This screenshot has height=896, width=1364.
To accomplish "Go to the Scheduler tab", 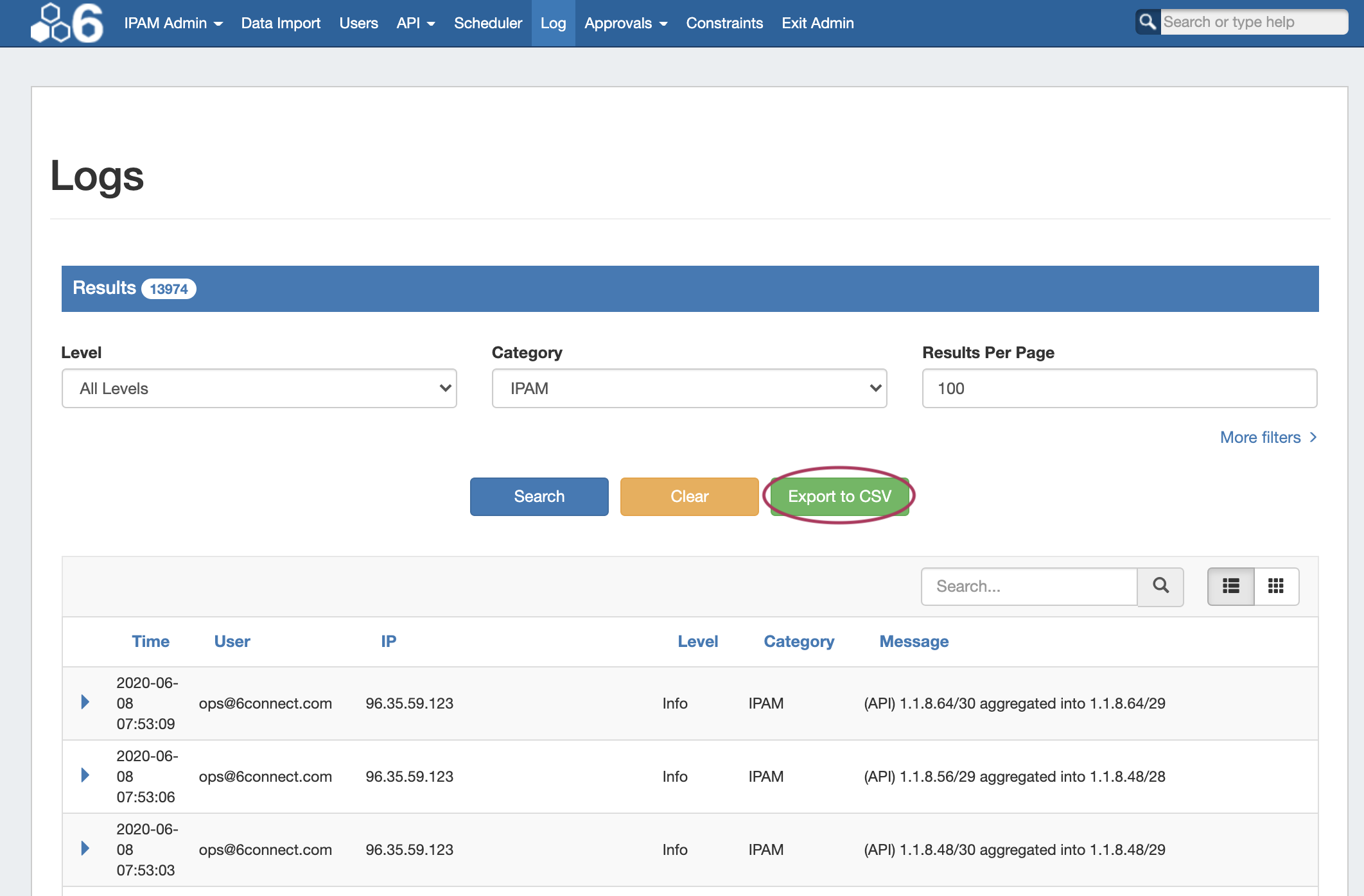I will [x=487, y=23].
